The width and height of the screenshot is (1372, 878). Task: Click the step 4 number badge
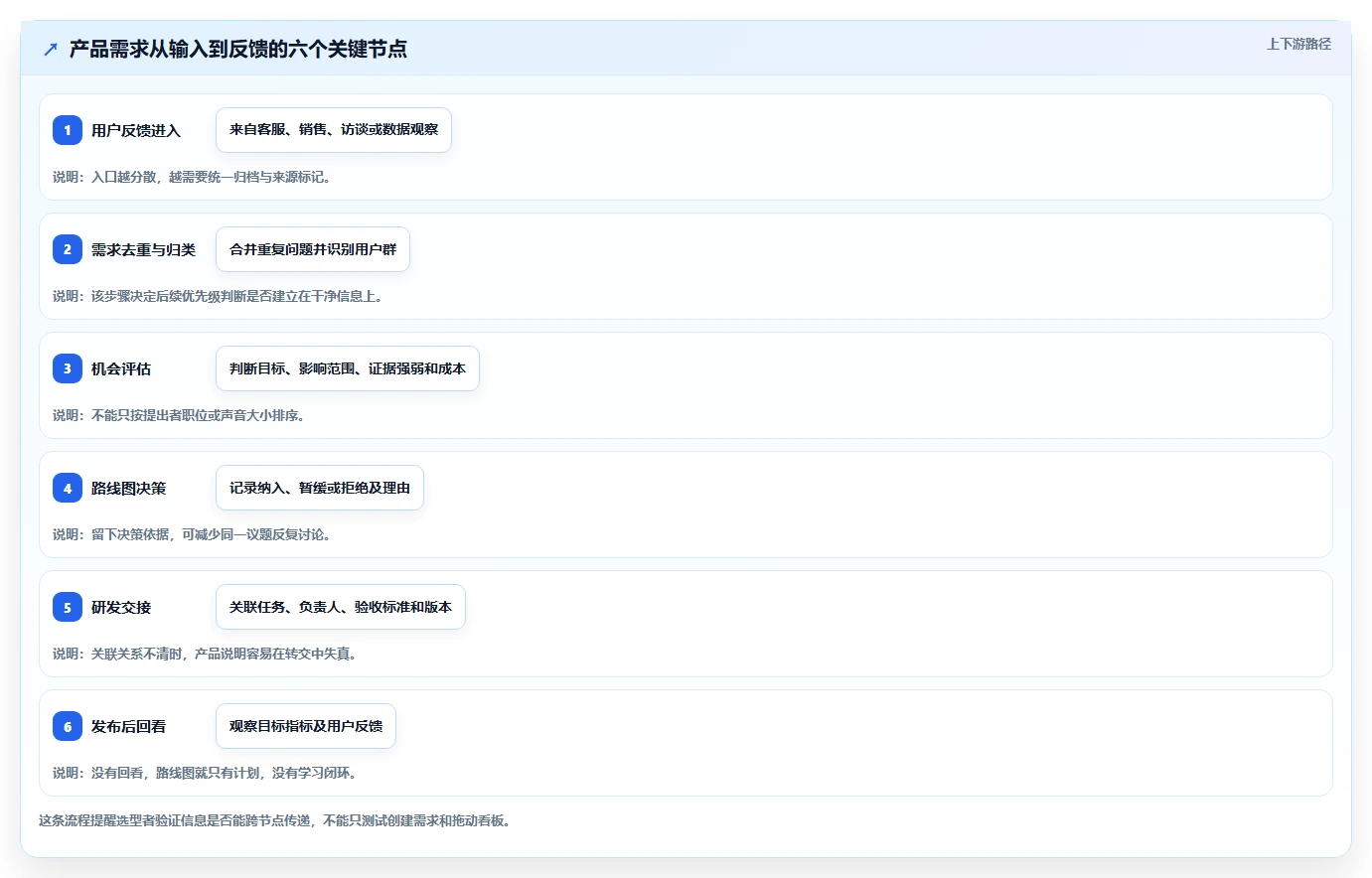tap(68, 488)
